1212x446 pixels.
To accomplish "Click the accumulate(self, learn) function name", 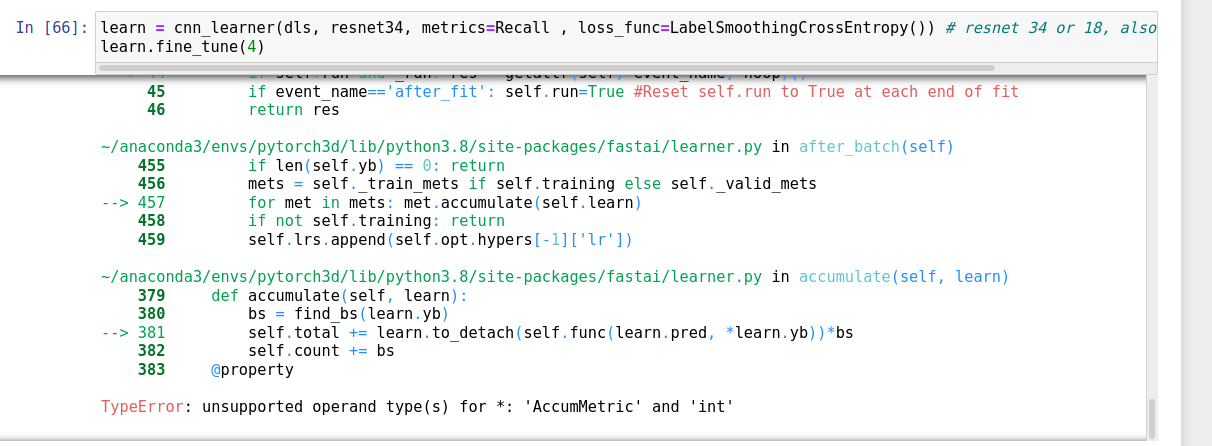I will point(904,277).
